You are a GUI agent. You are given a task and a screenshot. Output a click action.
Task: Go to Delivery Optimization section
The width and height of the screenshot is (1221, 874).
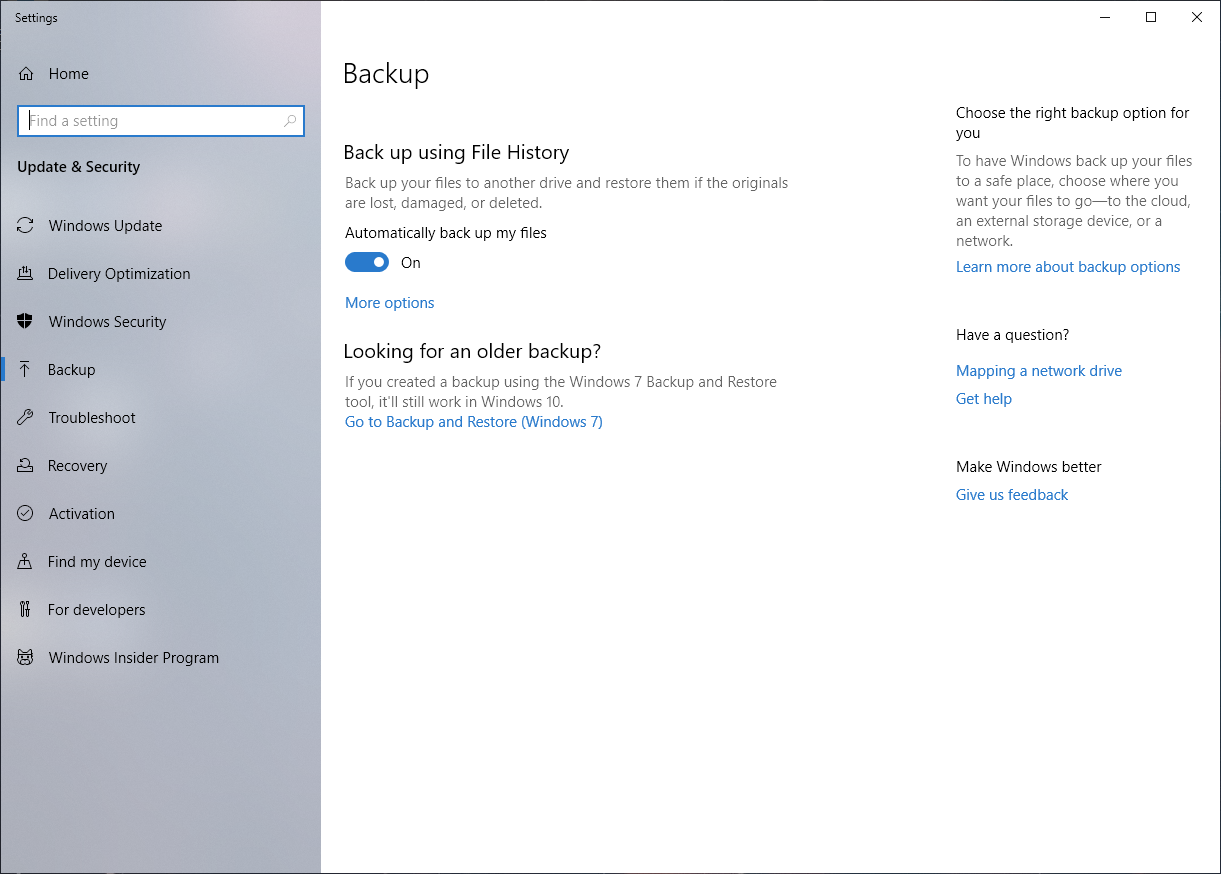coord(160,274)
